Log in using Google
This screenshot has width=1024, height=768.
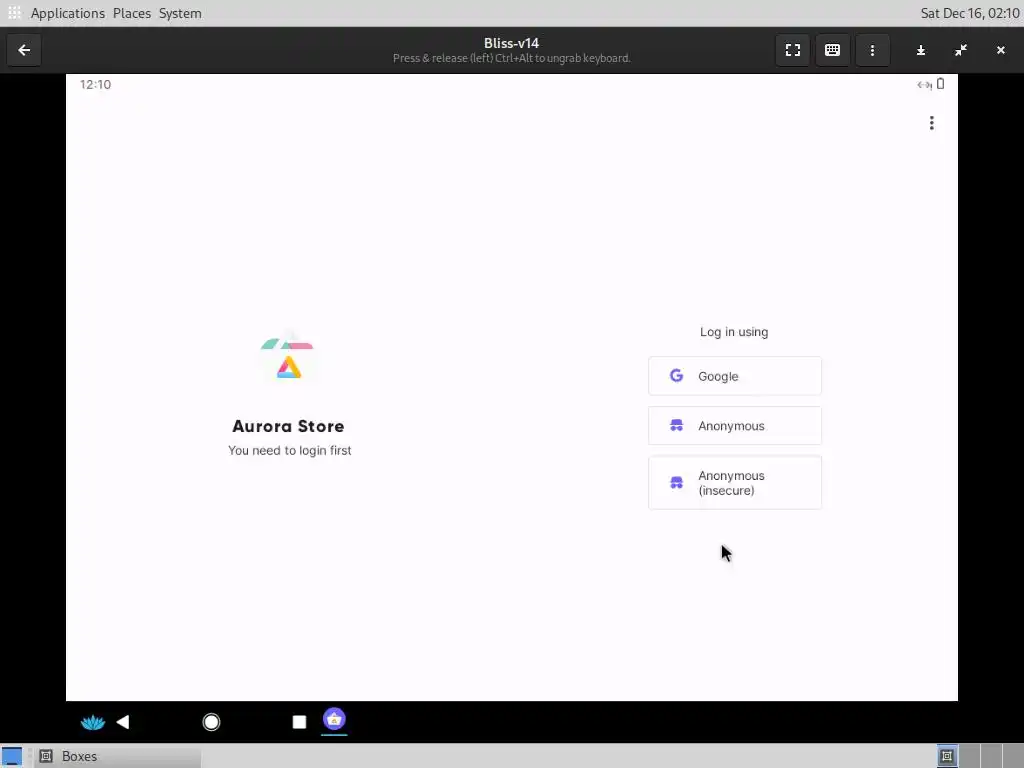pyautogui.click(x=735, y=376)
